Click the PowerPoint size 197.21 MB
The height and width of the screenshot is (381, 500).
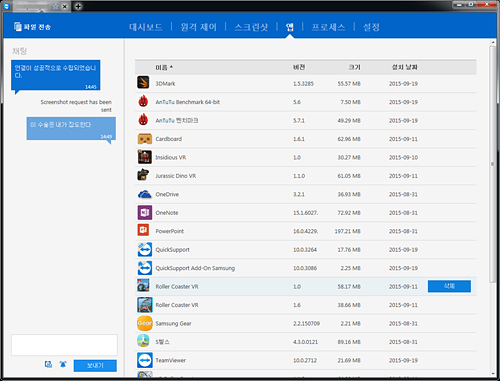pos(347,231)
